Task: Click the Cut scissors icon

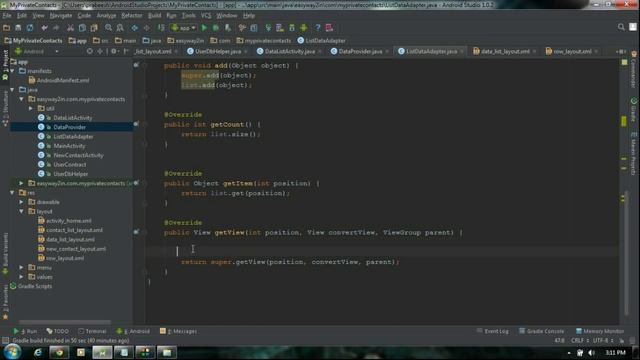Action: click(x=71, y=28)
